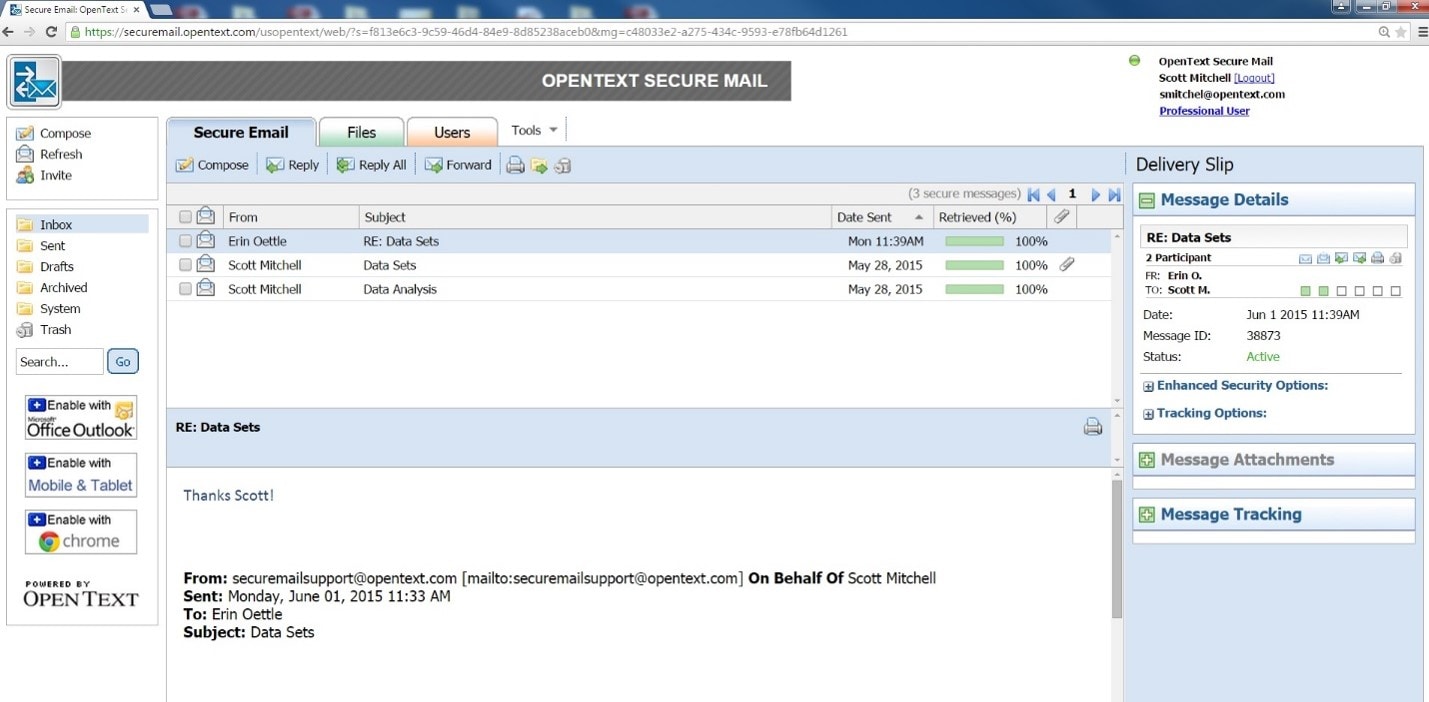
Task: Click the Invite users icon in the sidebar
Action: pos(25,175)
